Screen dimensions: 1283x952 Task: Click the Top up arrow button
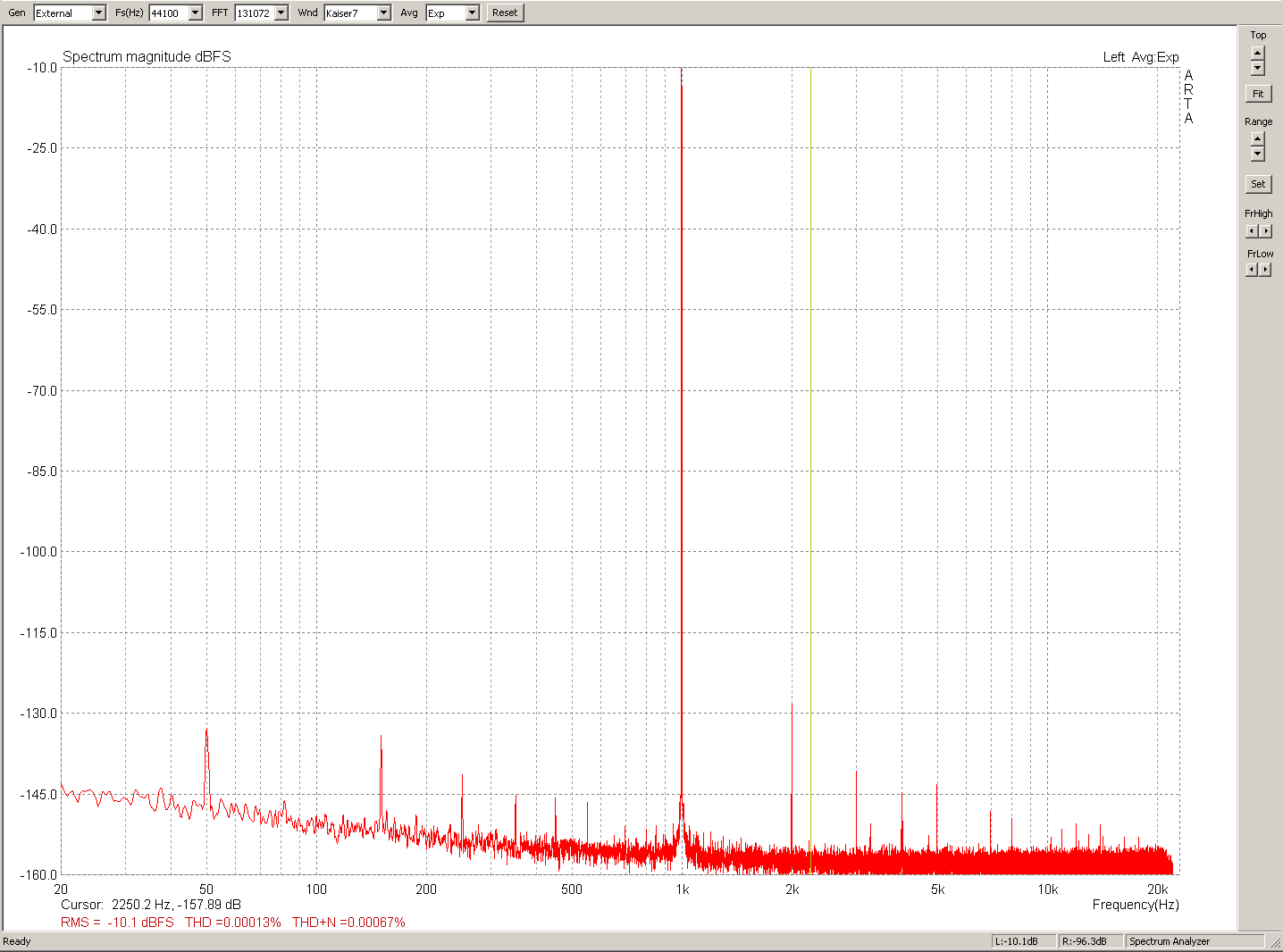coord(1258,53)
